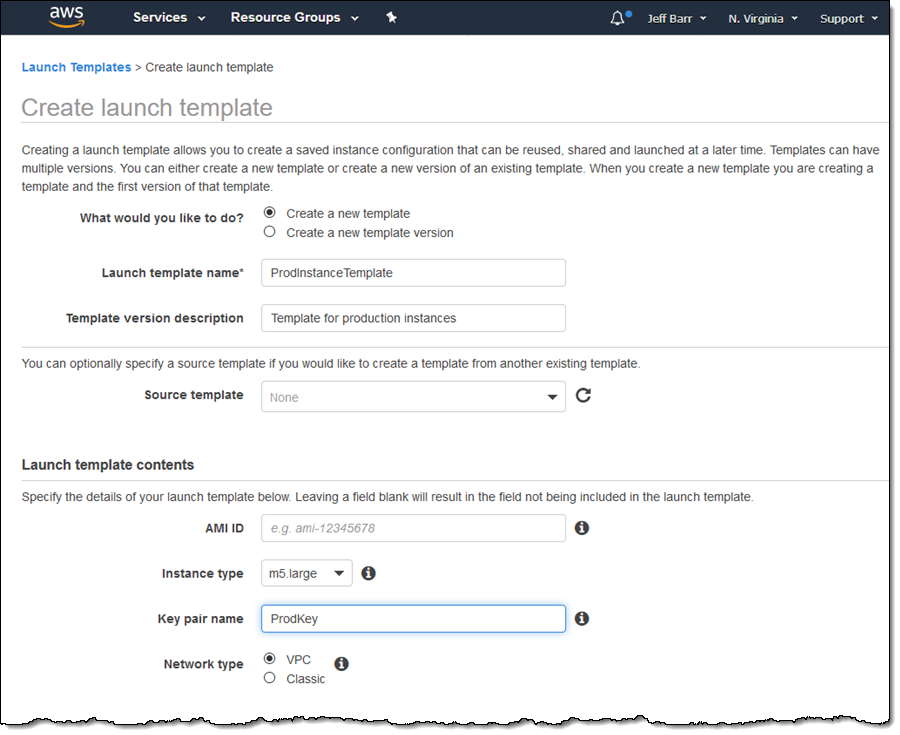Click the pin shortcut icon in navbar
Image resolution: width=900 pixels, height=735 pixels.
pyautogui.click(x=391, y=18)
